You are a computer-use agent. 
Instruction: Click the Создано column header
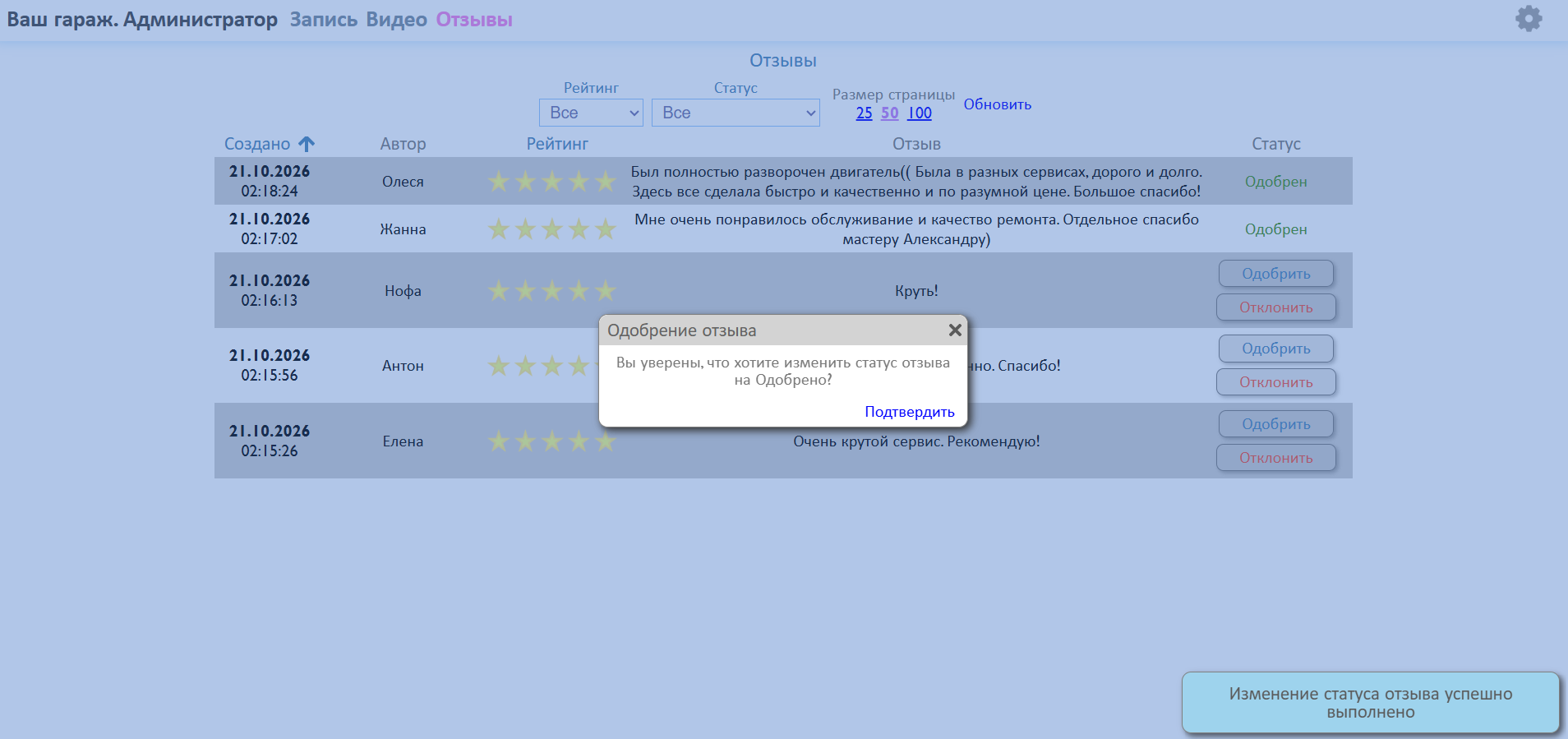[257, 144]
